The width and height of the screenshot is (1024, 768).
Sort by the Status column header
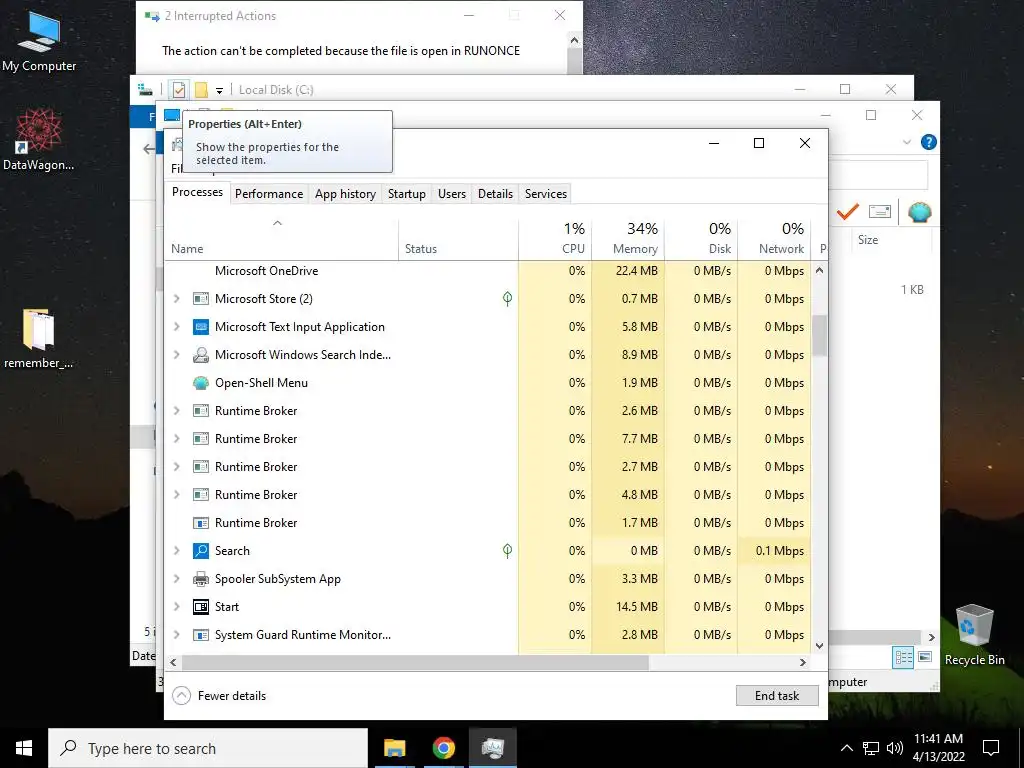point(458,240)
